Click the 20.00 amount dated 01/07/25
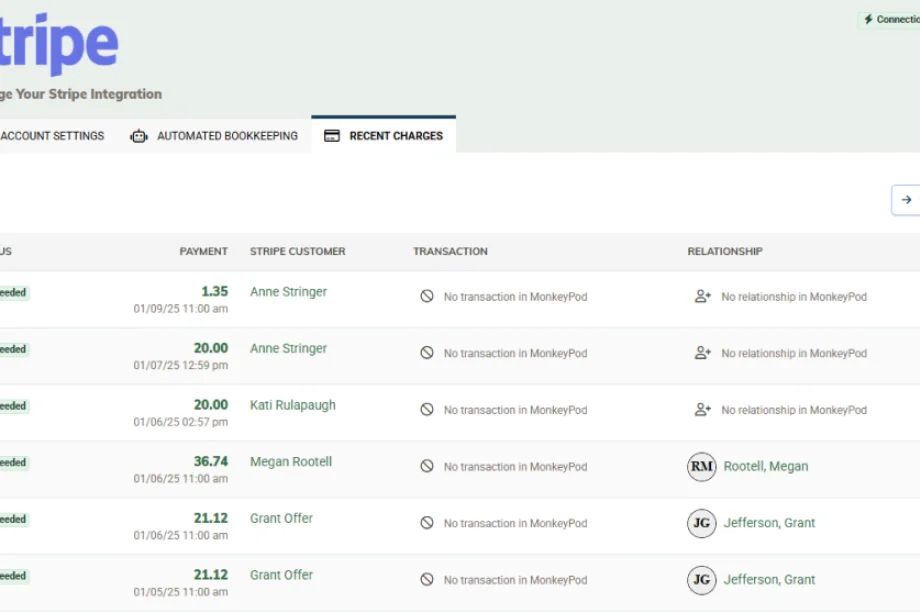 pos(211,348)
